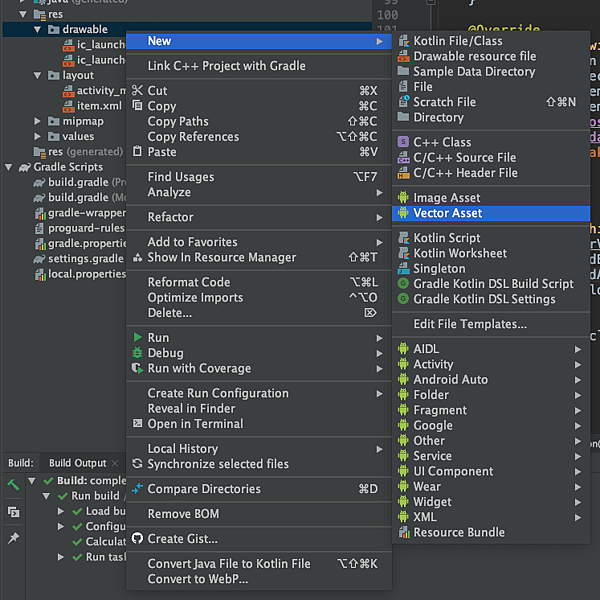
Task: Click the GitHub icon next to Create Gist
Action: [137, 538]
